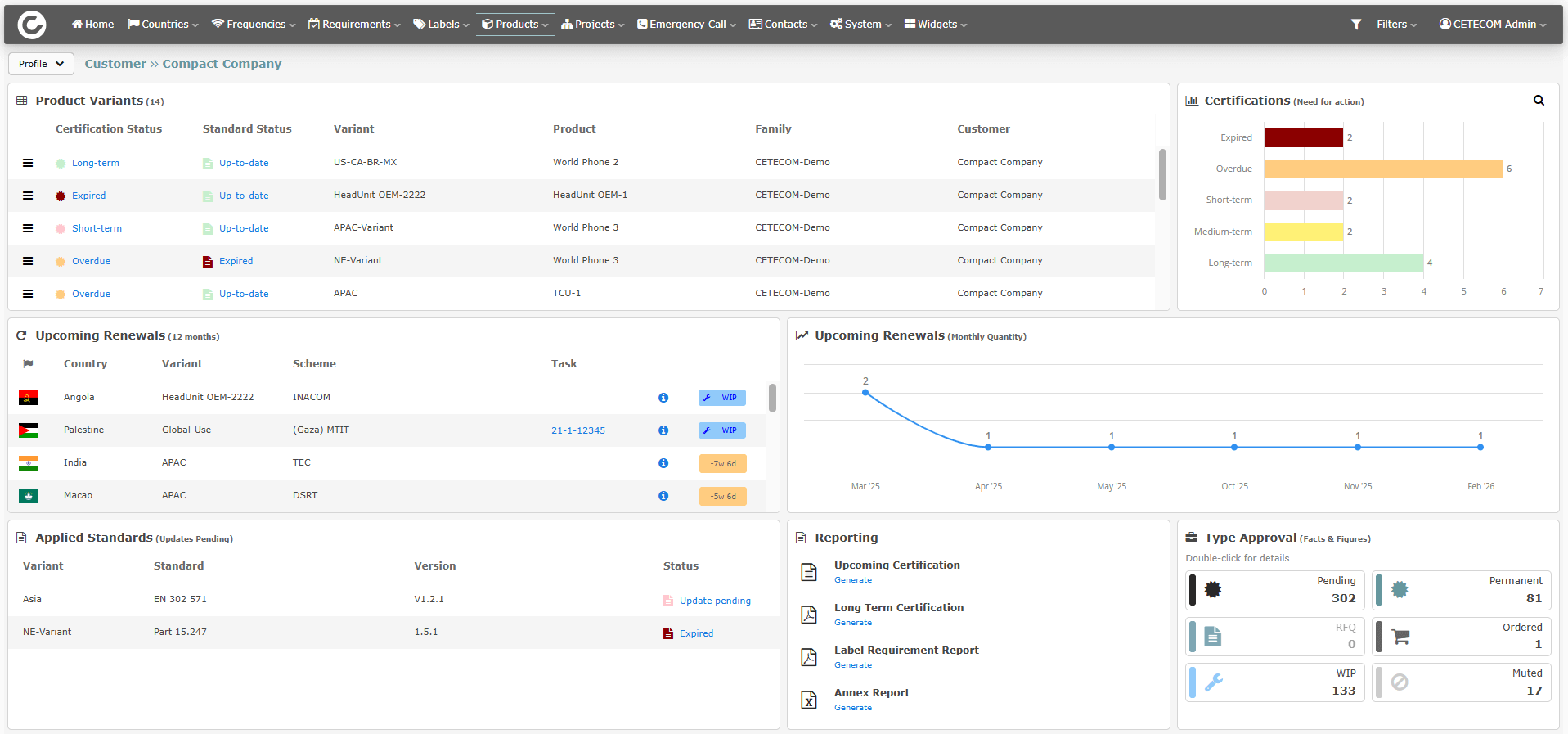This screenshot has width=1568, height=734.
Task: Click the Long Term Certification PDF icon
Action: click(809, 615)
